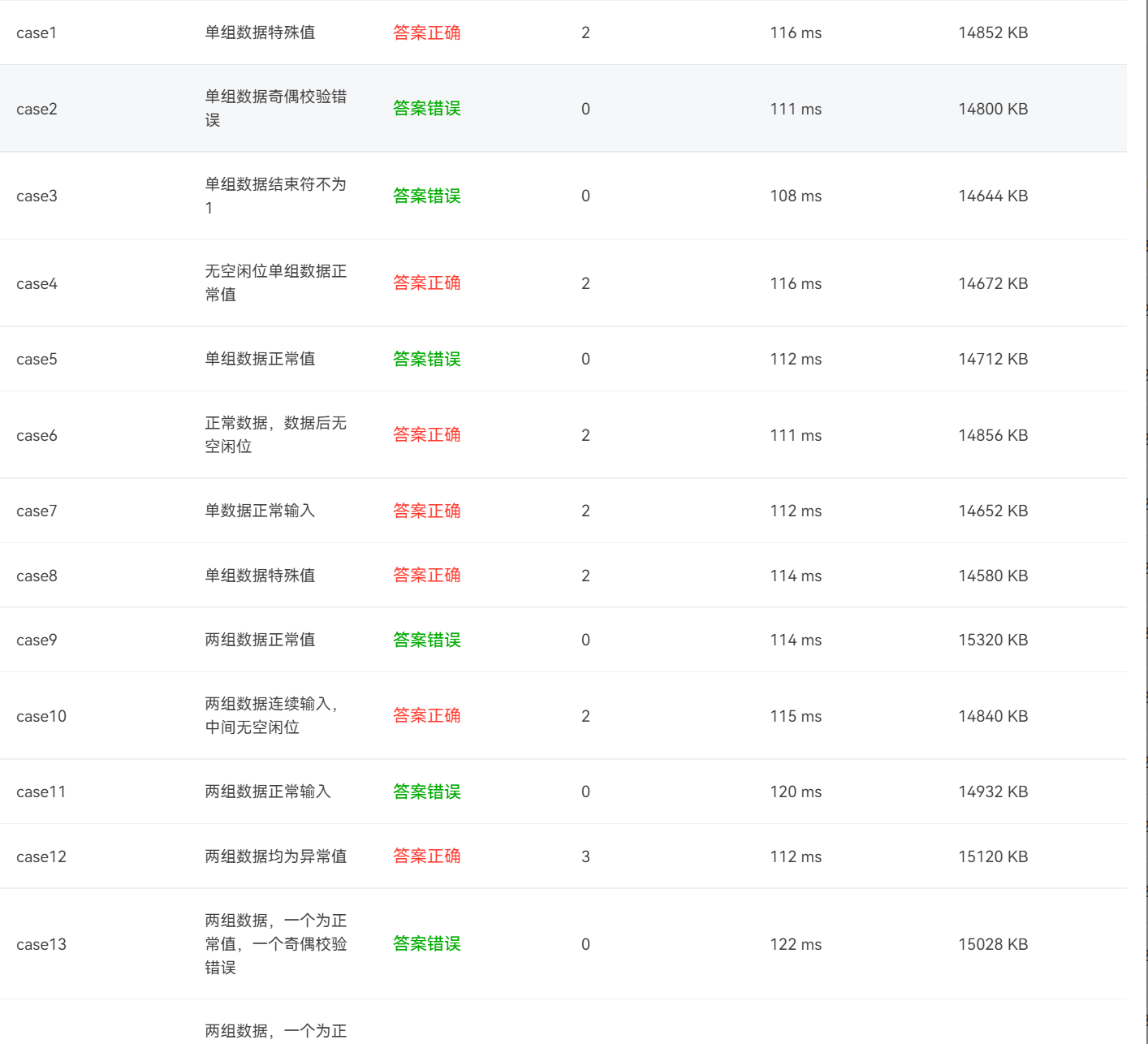Click case11 result 答案错误

tap(427, 792)
